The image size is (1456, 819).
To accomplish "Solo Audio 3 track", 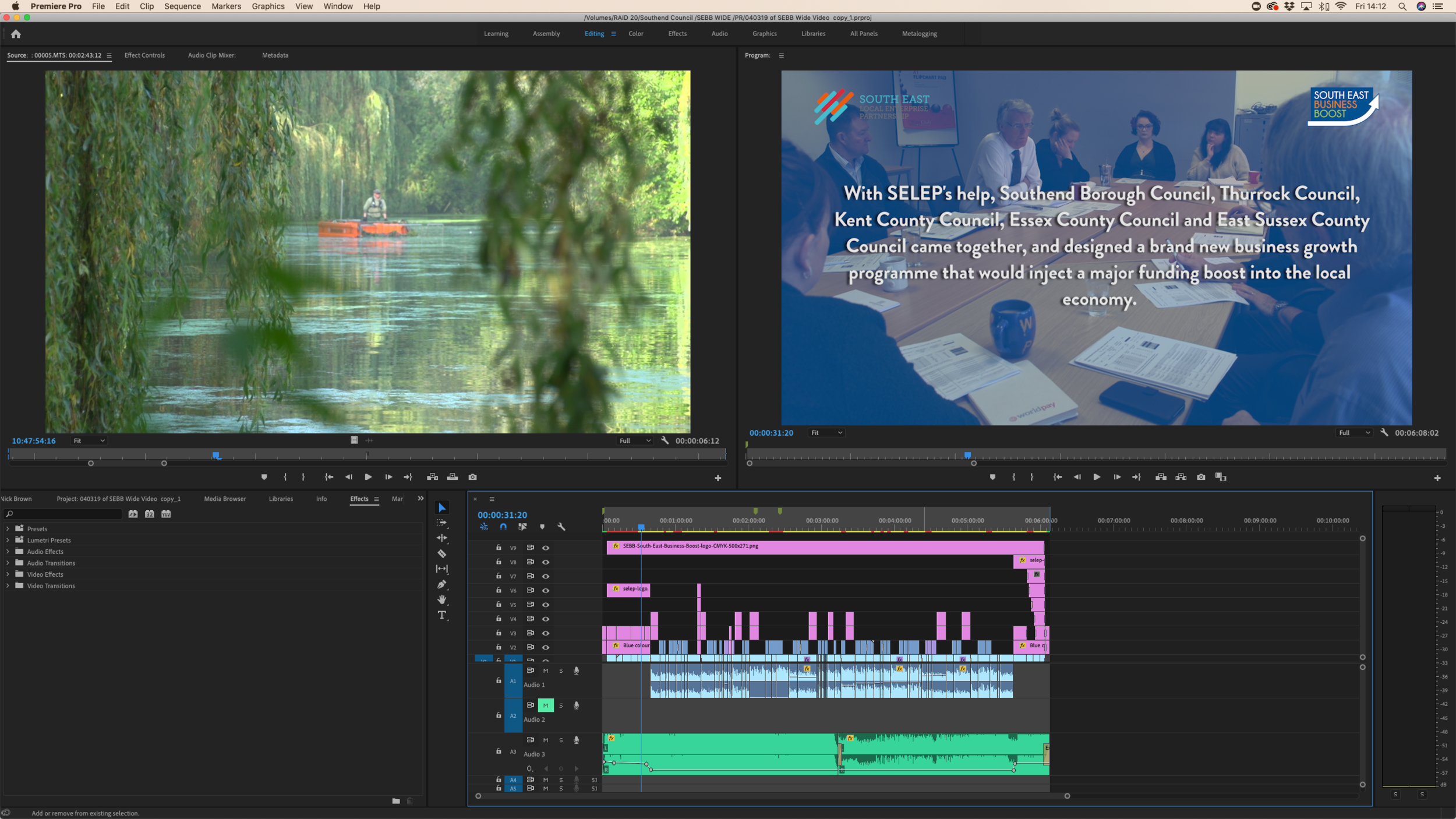I will [561, 740].
